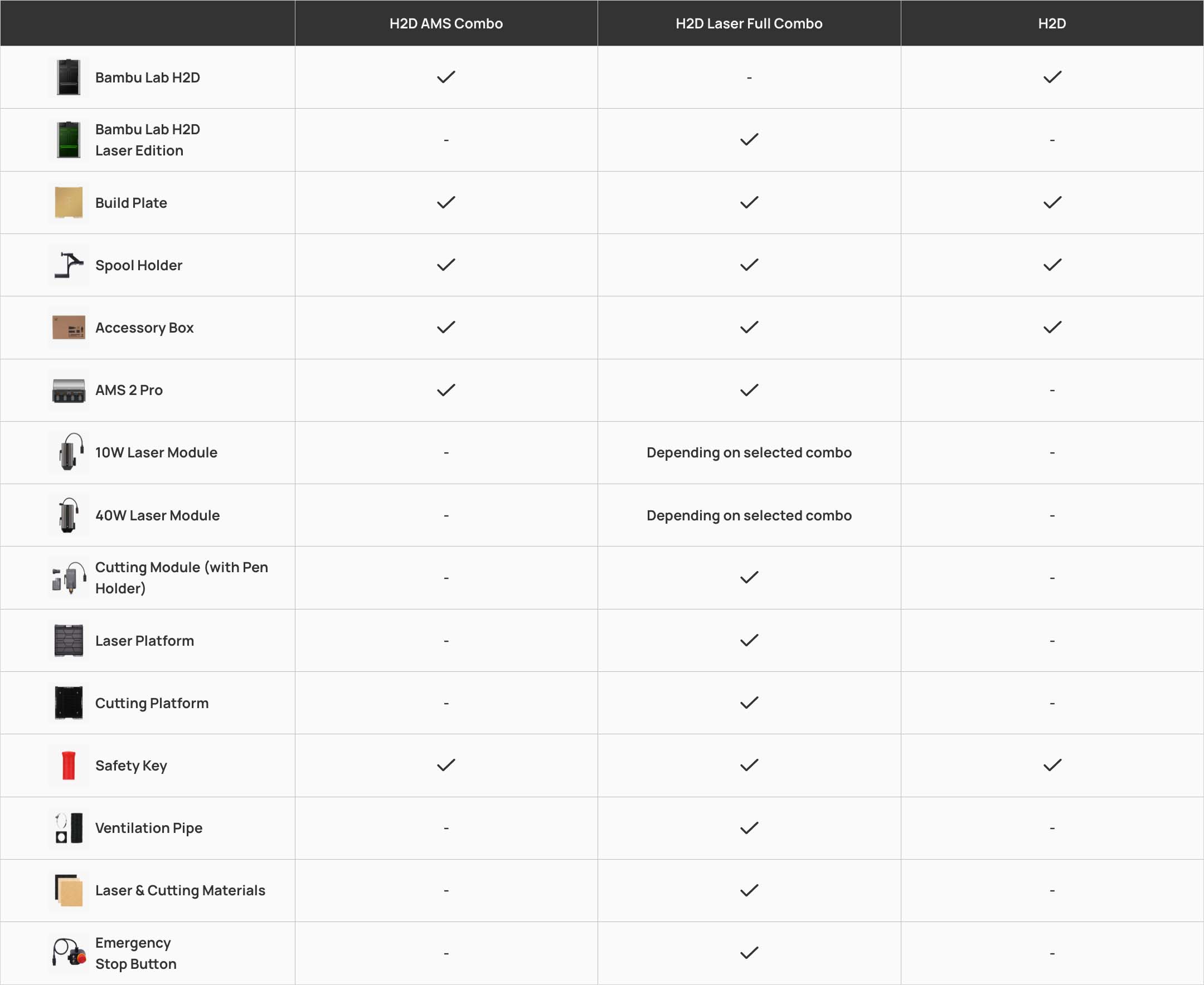Select the H2D AMS Combo column header
This screenshot has height=985, width=1204.
pyautogui.click(x=445, y=23)
